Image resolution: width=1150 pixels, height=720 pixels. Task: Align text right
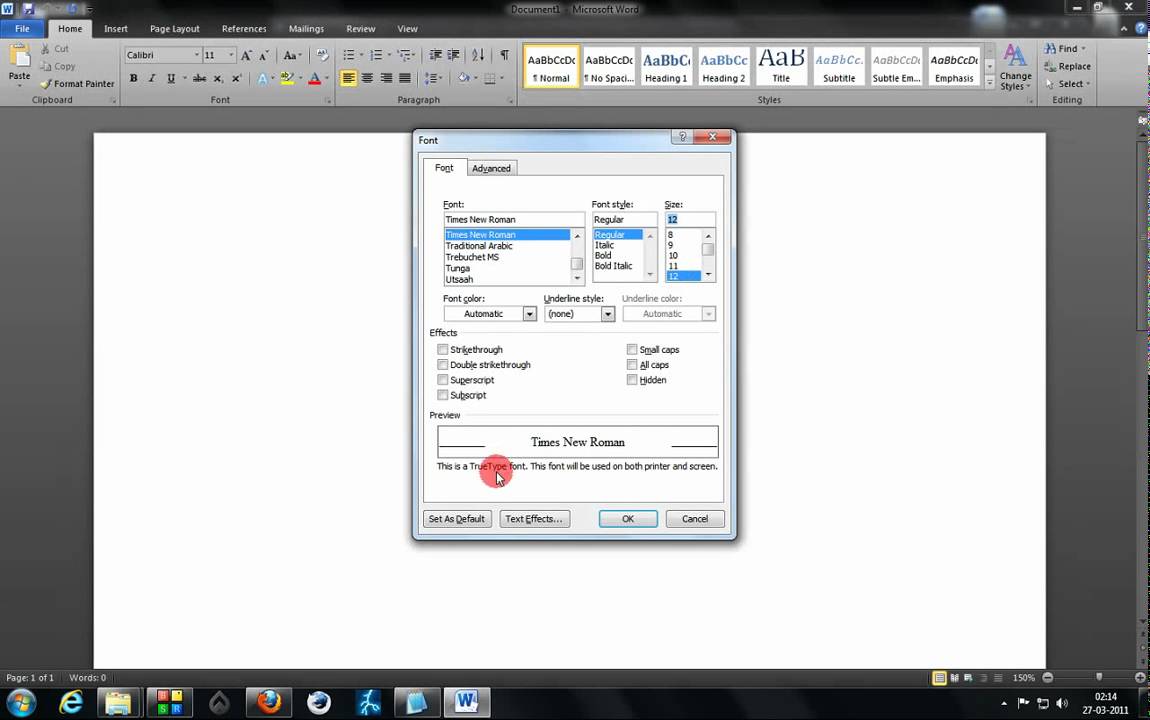(386, 78)
